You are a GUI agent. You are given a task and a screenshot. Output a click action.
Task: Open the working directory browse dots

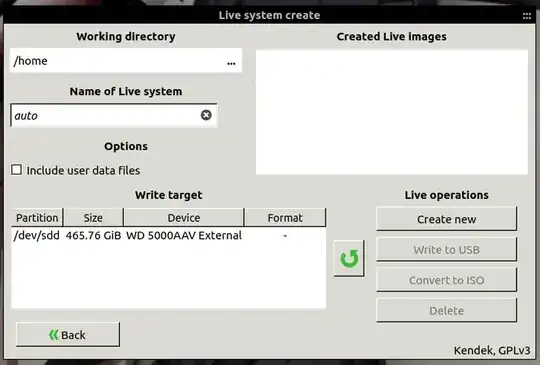point(231,63)
